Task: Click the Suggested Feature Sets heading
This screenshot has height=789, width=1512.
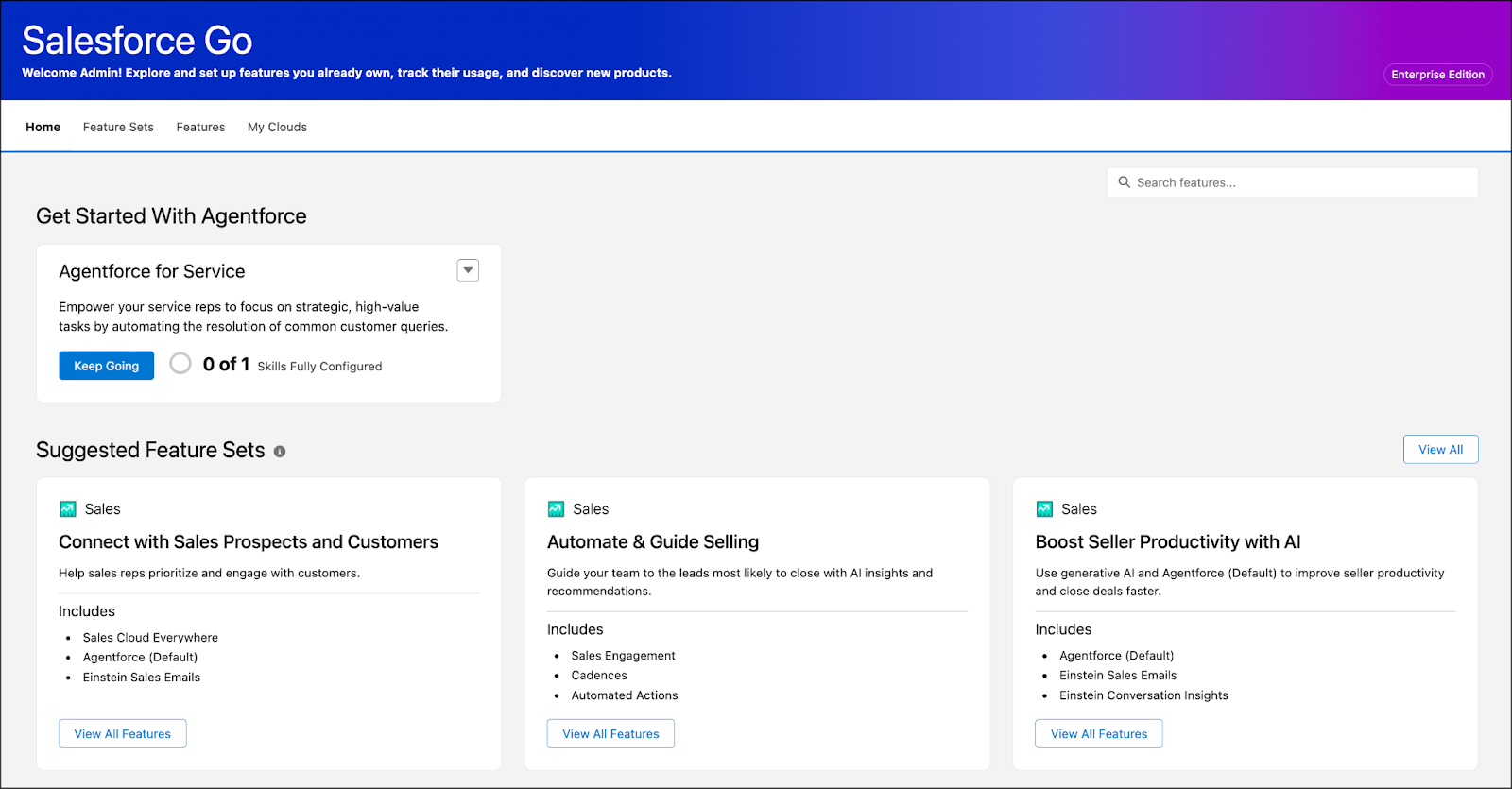Action: click(150, 450)
